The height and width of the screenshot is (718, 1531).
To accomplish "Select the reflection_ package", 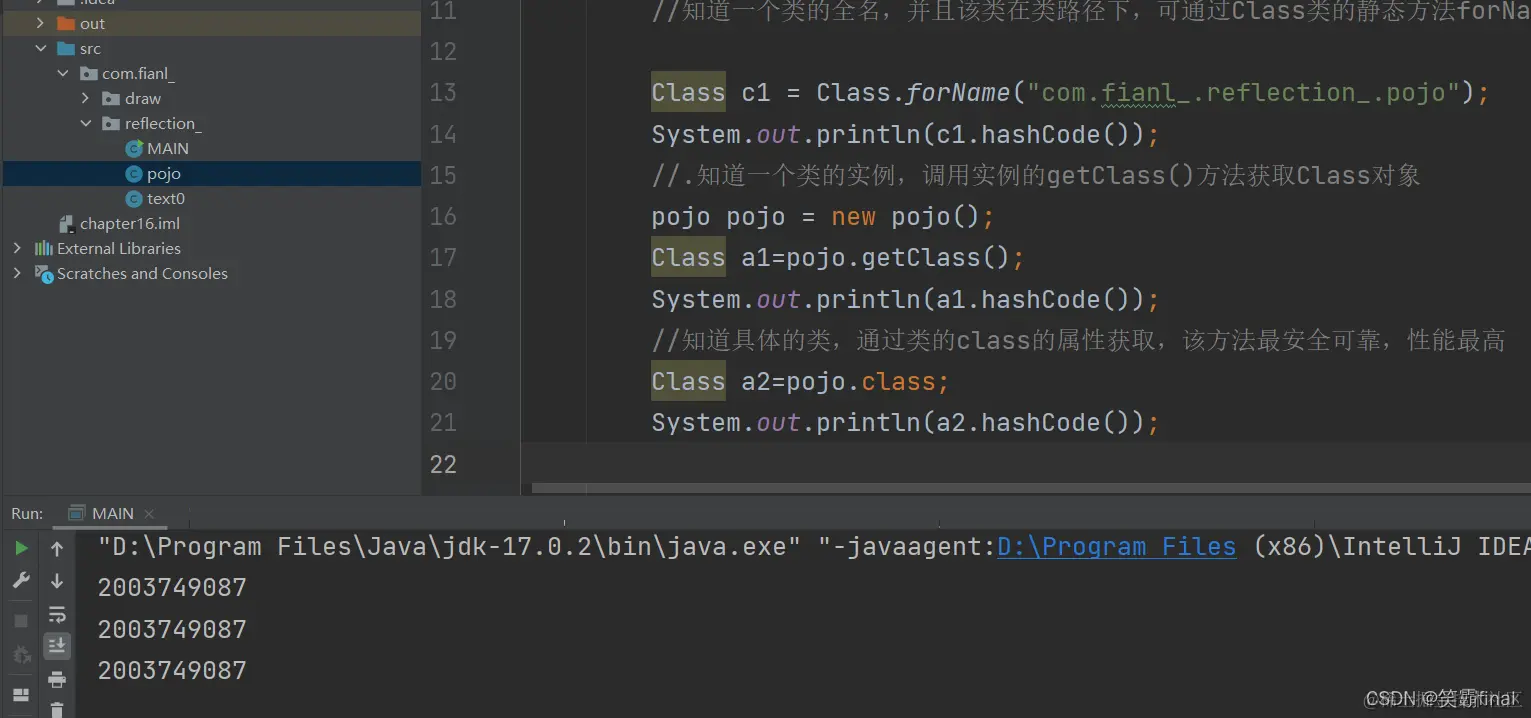I will 163,124.
